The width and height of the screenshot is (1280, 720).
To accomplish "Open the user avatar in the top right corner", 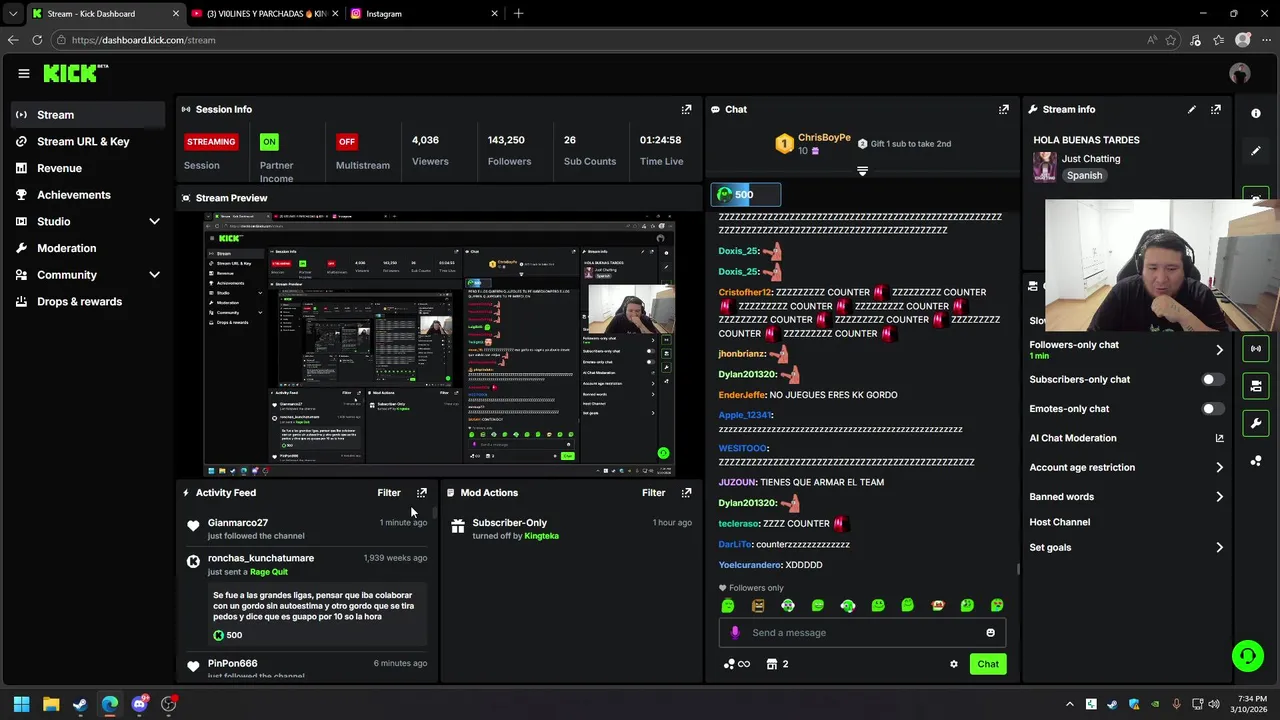I will pyautogui.click(x=1240, y=73).
